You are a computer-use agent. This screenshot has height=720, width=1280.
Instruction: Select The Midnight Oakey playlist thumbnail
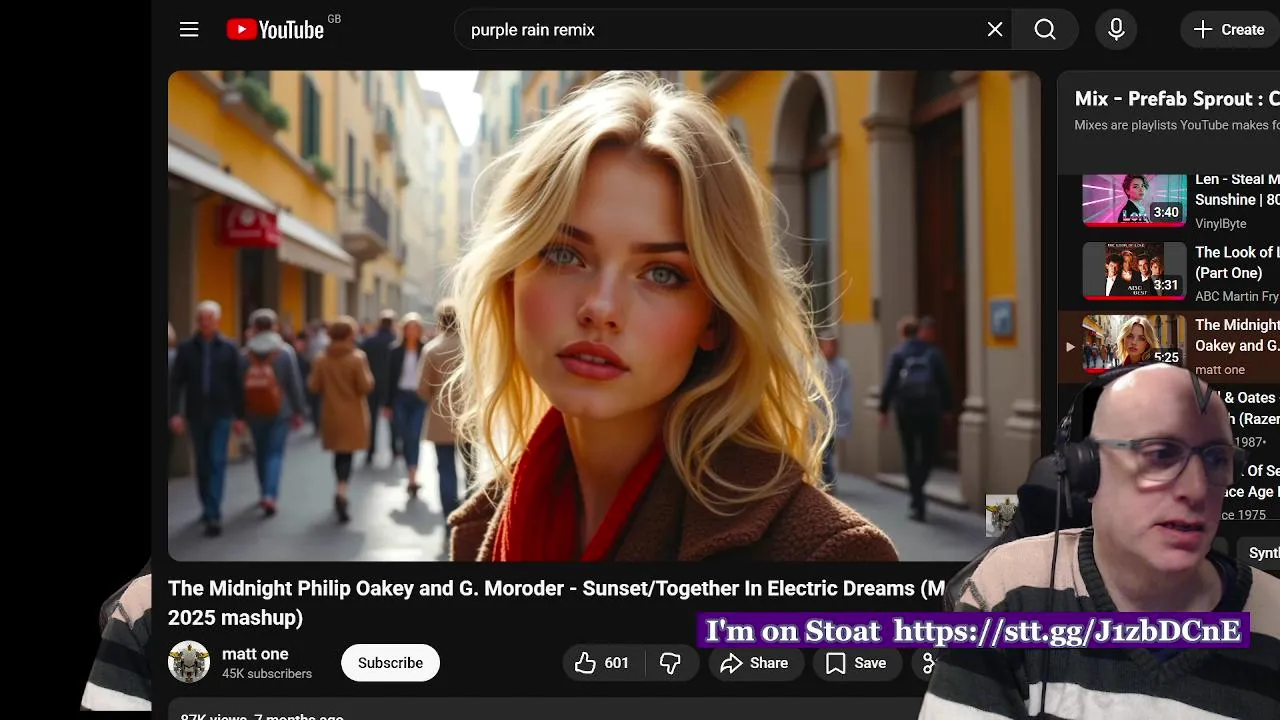click(1134, 343)
